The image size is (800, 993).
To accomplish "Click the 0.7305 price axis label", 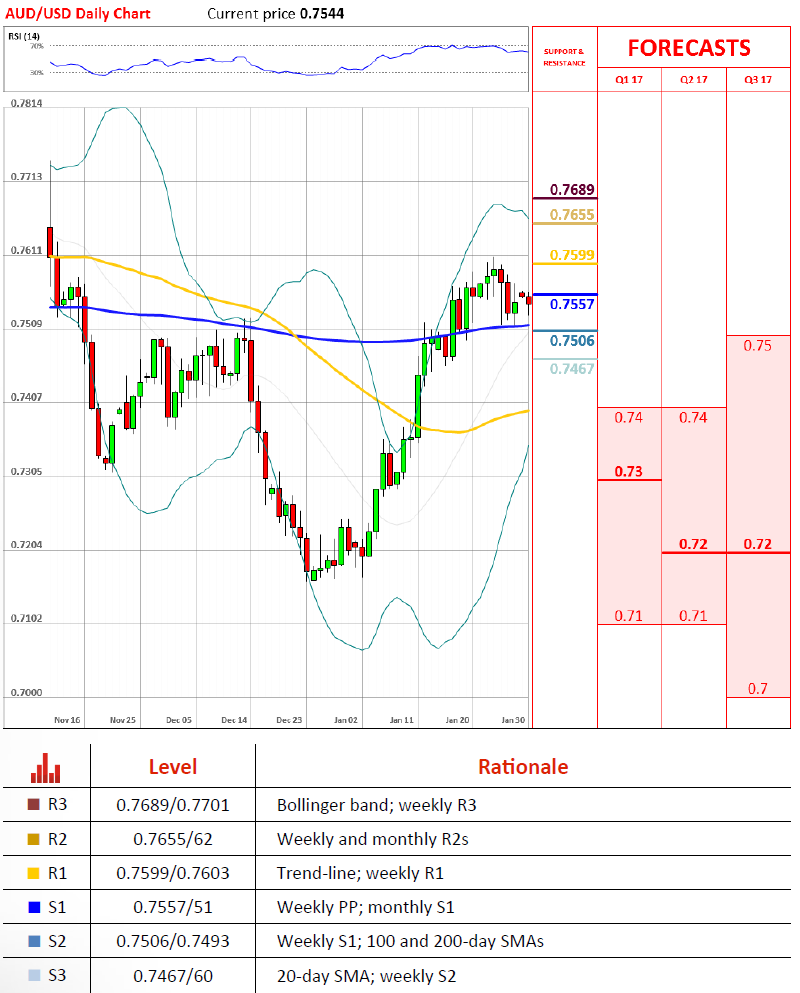I will click(27, 472).
